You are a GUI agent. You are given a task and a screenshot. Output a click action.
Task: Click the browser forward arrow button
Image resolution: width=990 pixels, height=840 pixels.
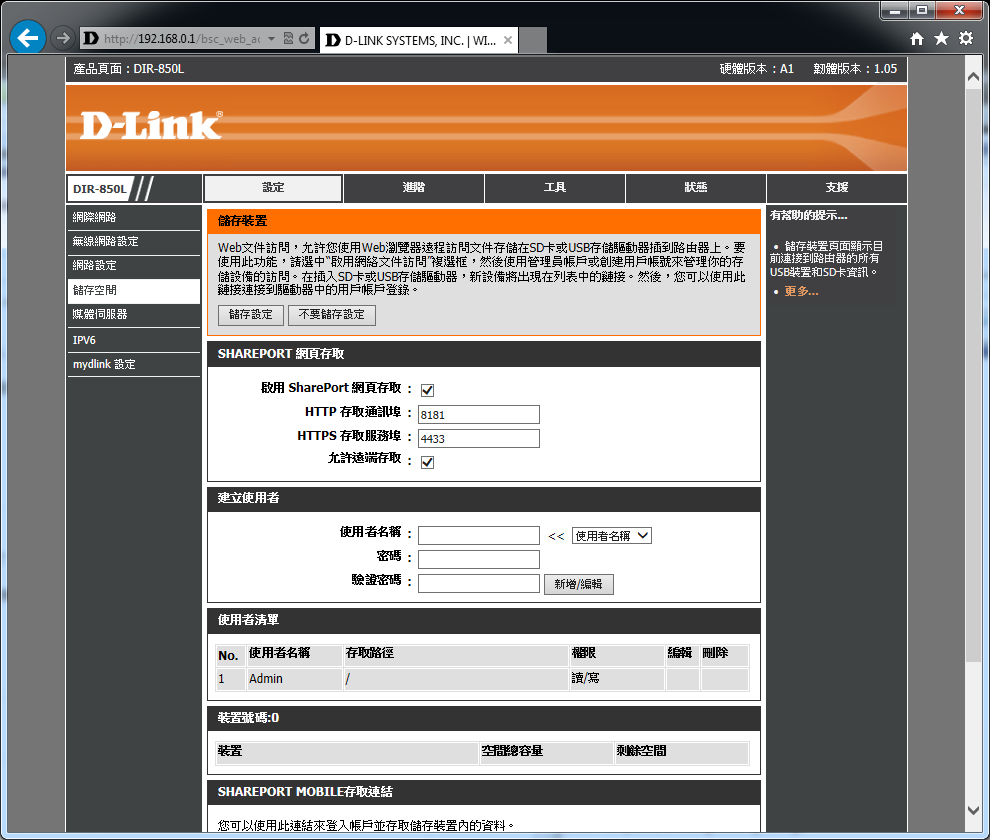pyautogui.click(x=63, y=38)
